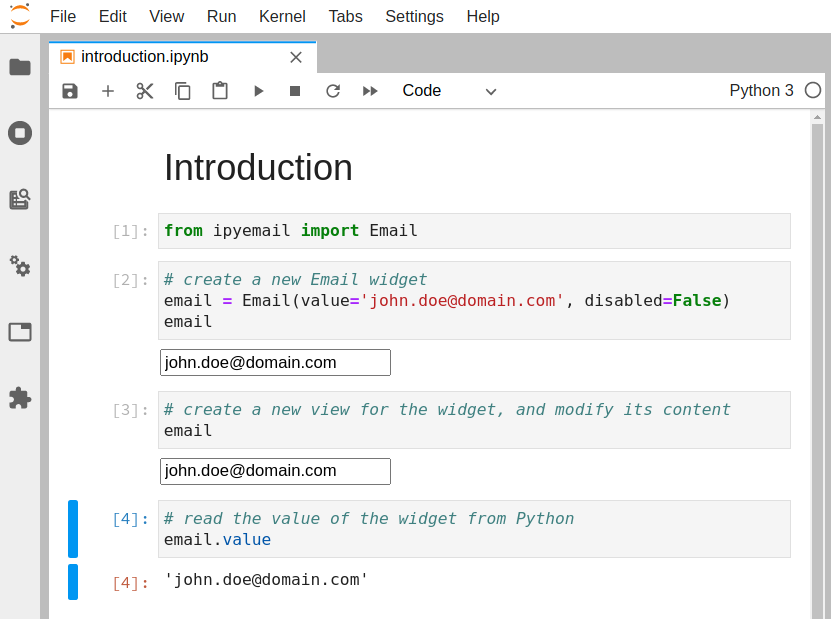Cut selected cell using the scissors icon
This screenshot has height=619, width=831.
(145, 91)
